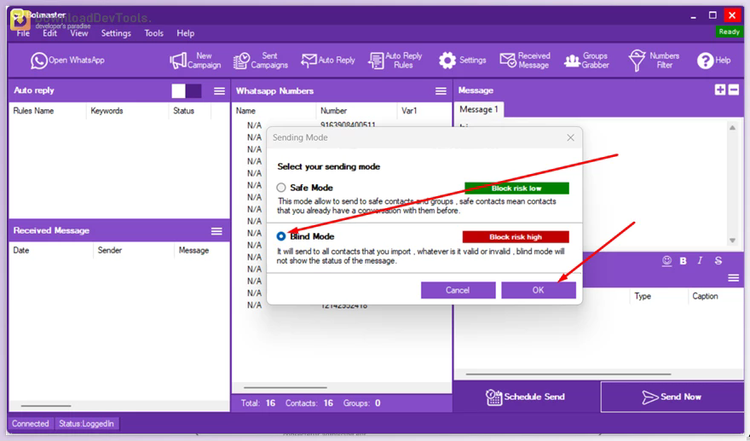Close the Sending Mode dialog
Viewport: 750px width, 441px height.
[x=570, y=138]
